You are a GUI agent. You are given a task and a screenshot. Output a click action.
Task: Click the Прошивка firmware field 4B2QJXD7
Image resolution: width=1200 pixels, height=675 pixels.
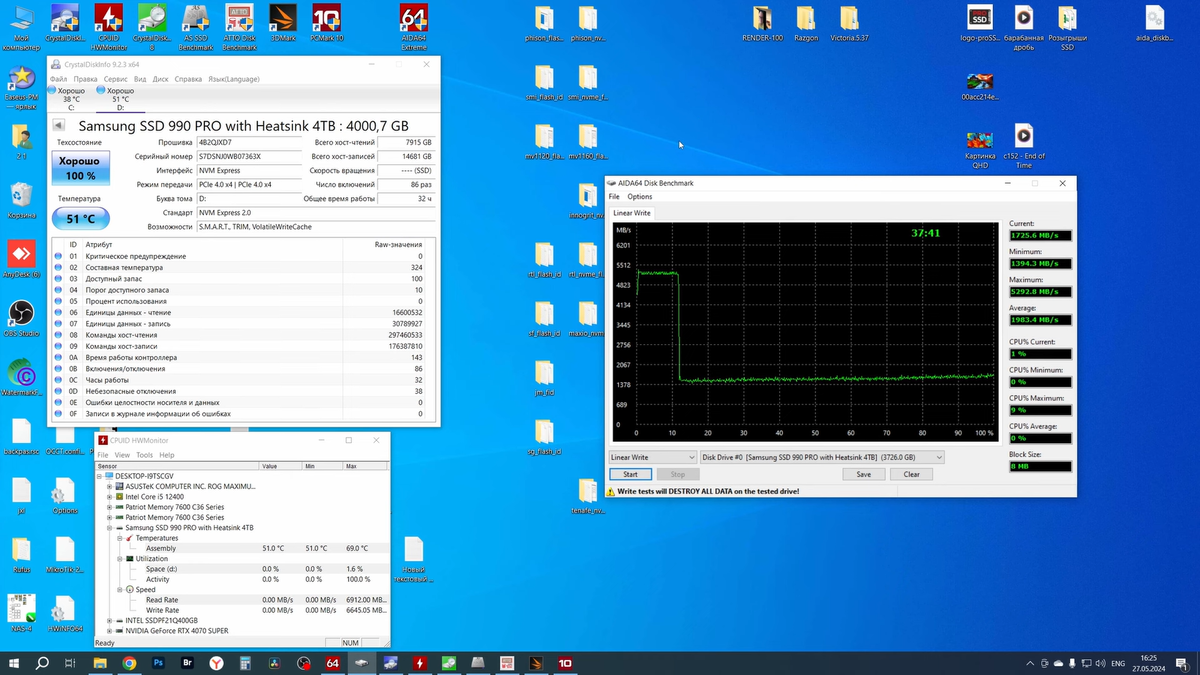click(x=248, y=143)
